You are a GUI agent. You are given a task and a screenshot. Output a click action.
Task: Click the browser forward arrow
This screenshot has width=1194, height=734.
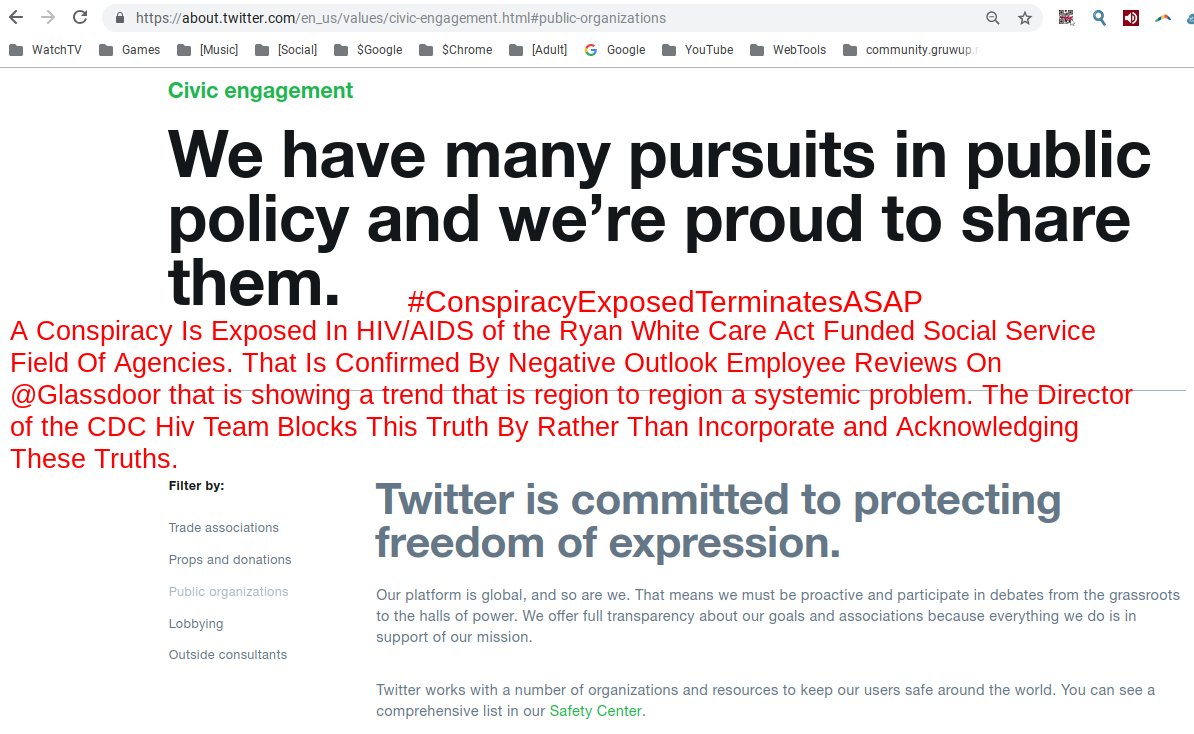pos(48,18)
